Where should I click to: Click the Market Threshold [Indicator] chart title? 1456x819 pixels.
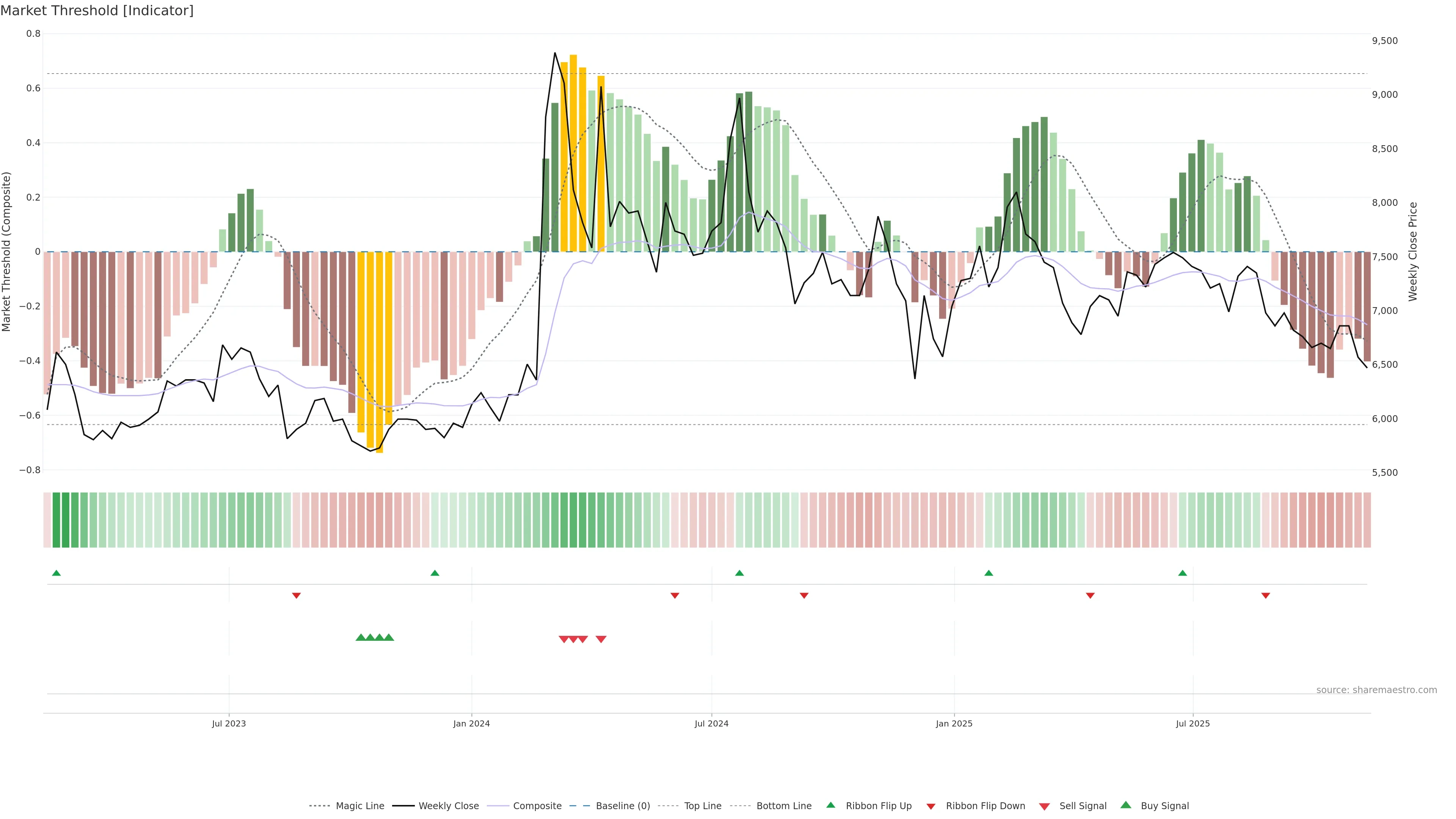point(97,11)
